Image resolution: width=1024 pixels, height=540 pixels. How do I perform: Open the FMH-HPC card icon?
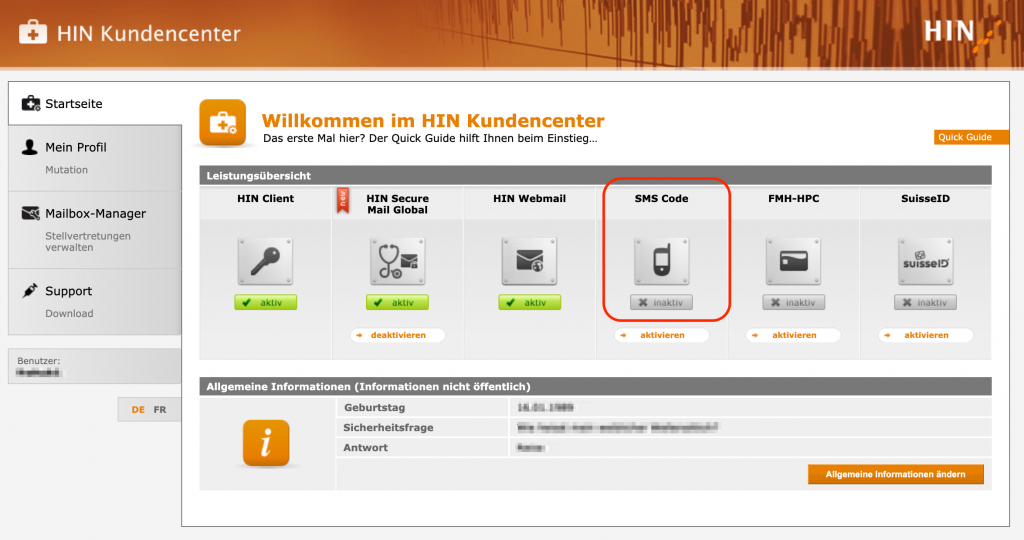[x=793, y=261]
